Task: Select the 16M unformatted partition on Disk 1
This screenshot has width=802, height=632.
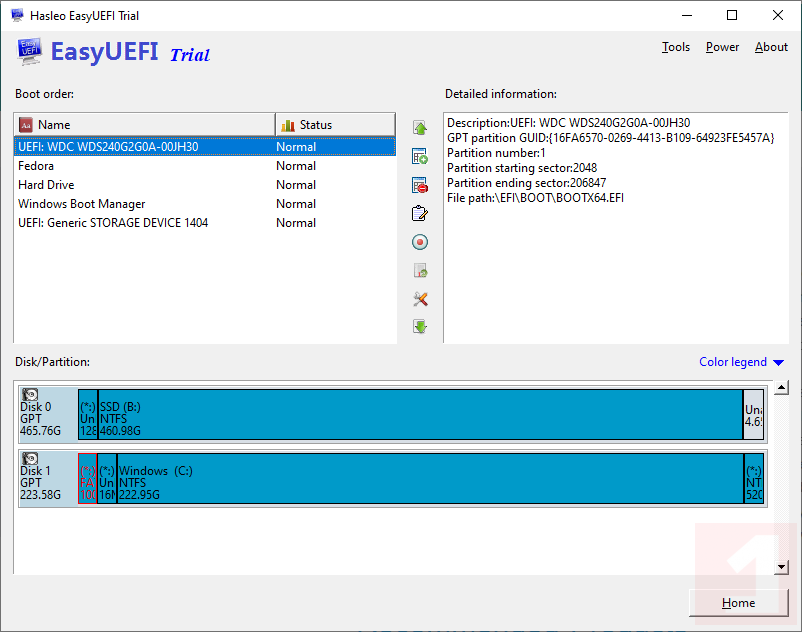Action: click(107, 478)
